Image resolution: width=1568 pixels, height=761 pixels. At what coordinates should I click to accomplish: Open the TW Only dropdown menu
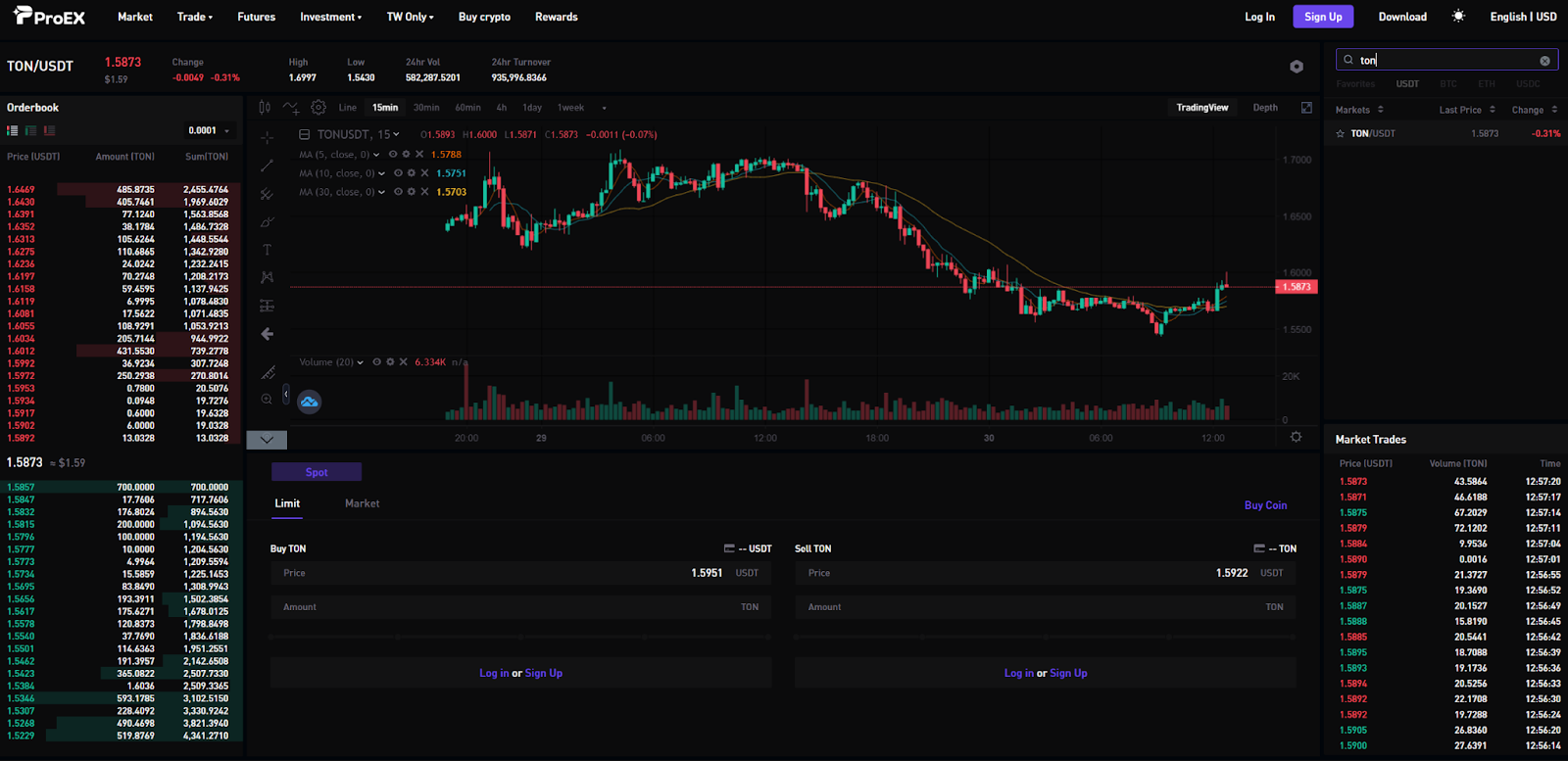(x=411, y=17)
